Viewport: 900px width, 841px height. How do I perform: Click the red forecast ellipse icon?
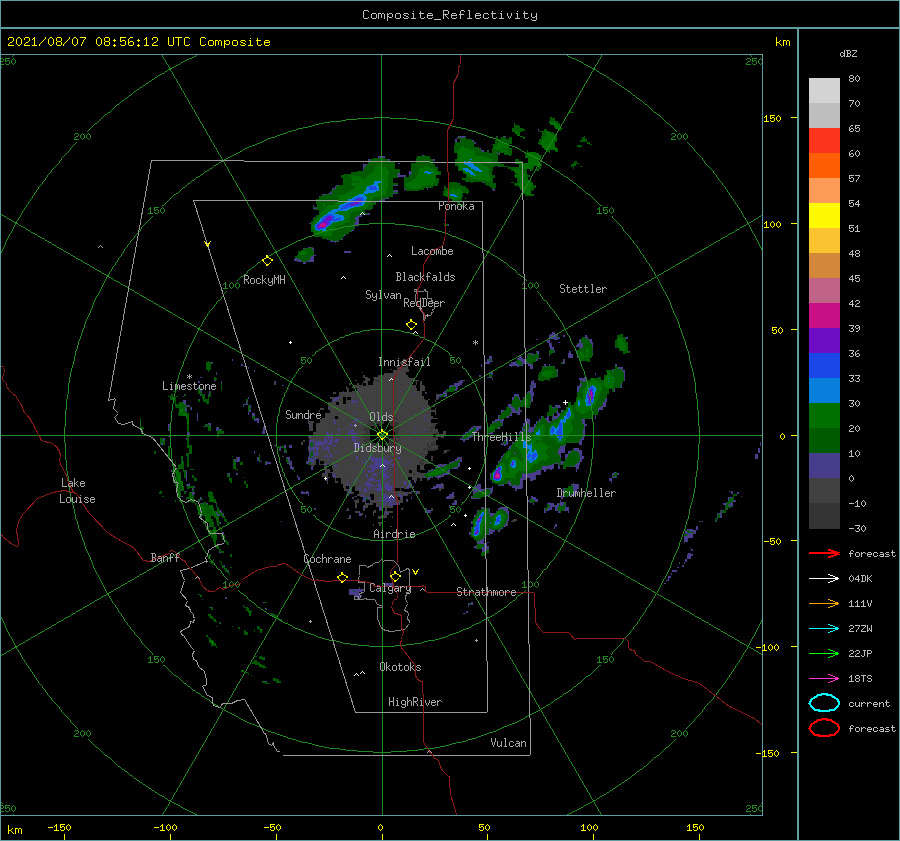coord(824,728)
